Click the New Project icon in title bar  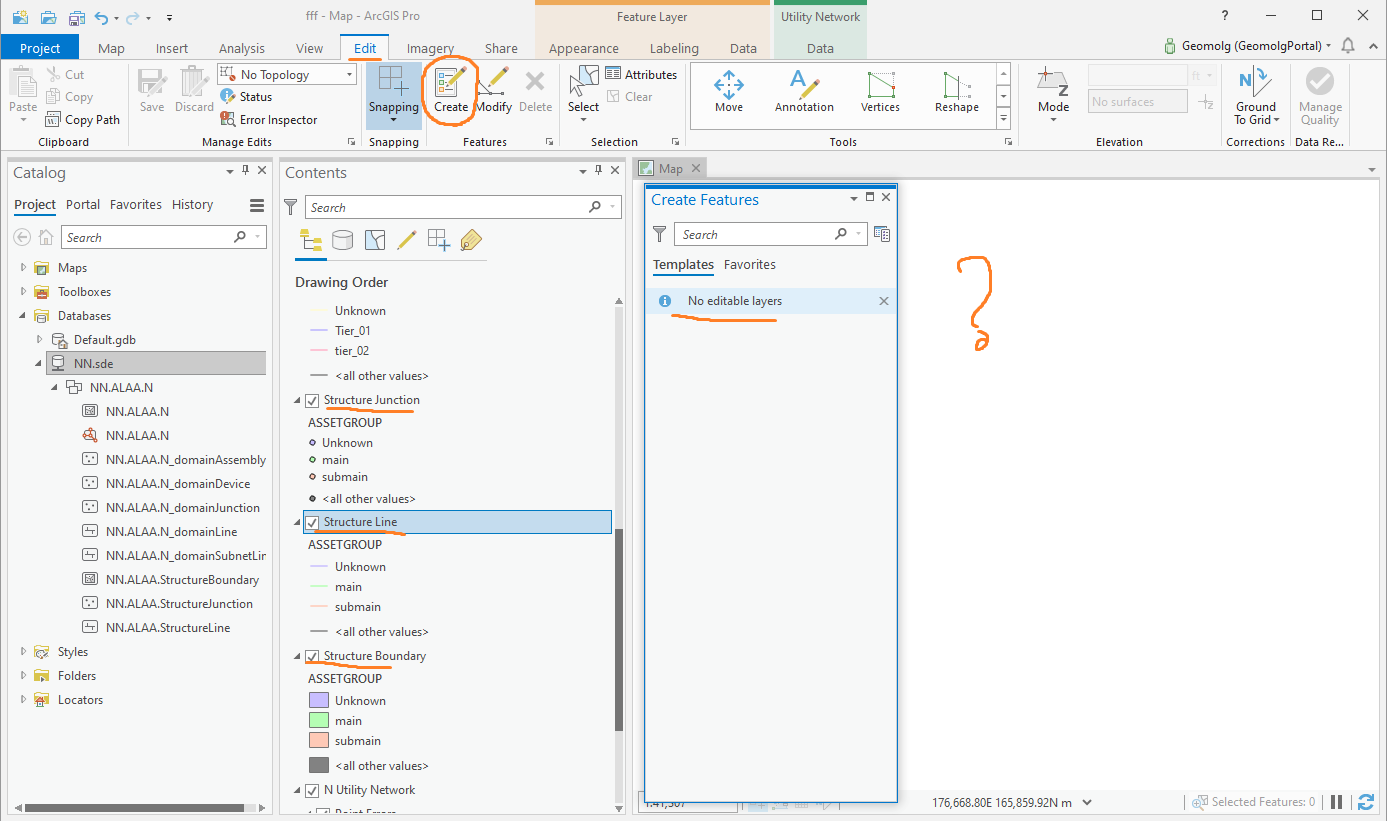pyautogui.click(x=20, y=17)
